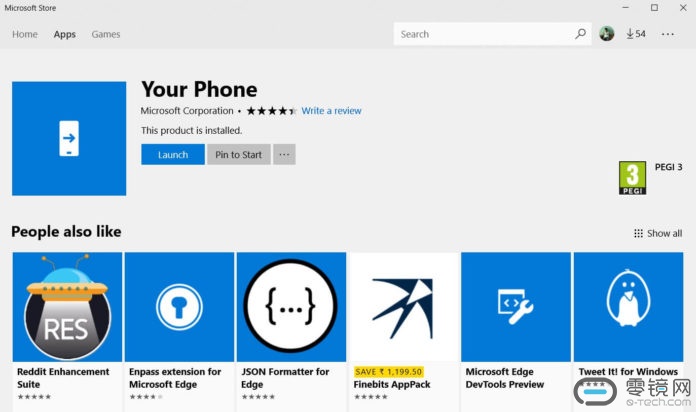696x412 pixels.
Task: Click the Enpass extension for Microsoft Edge title
Action: tap(175, 378)
